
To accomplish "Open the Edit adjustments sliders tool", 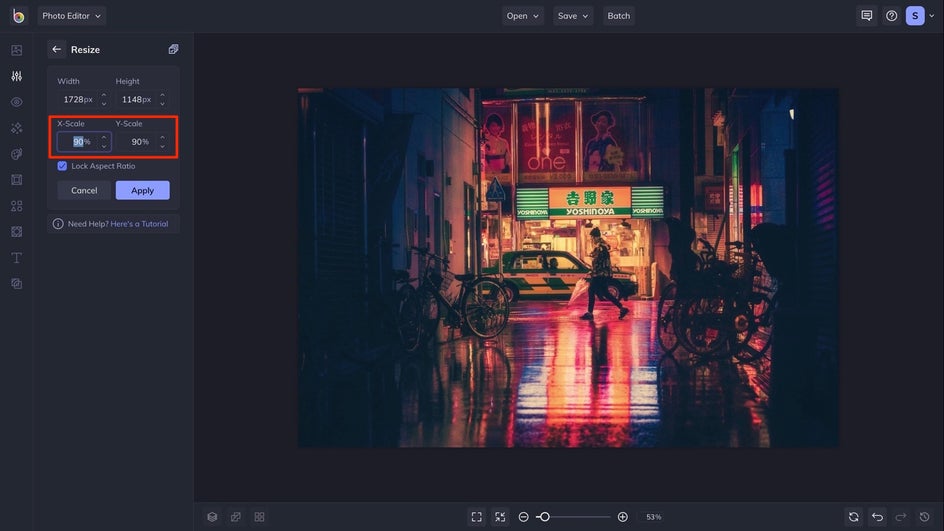I will [x=17, y=76].
